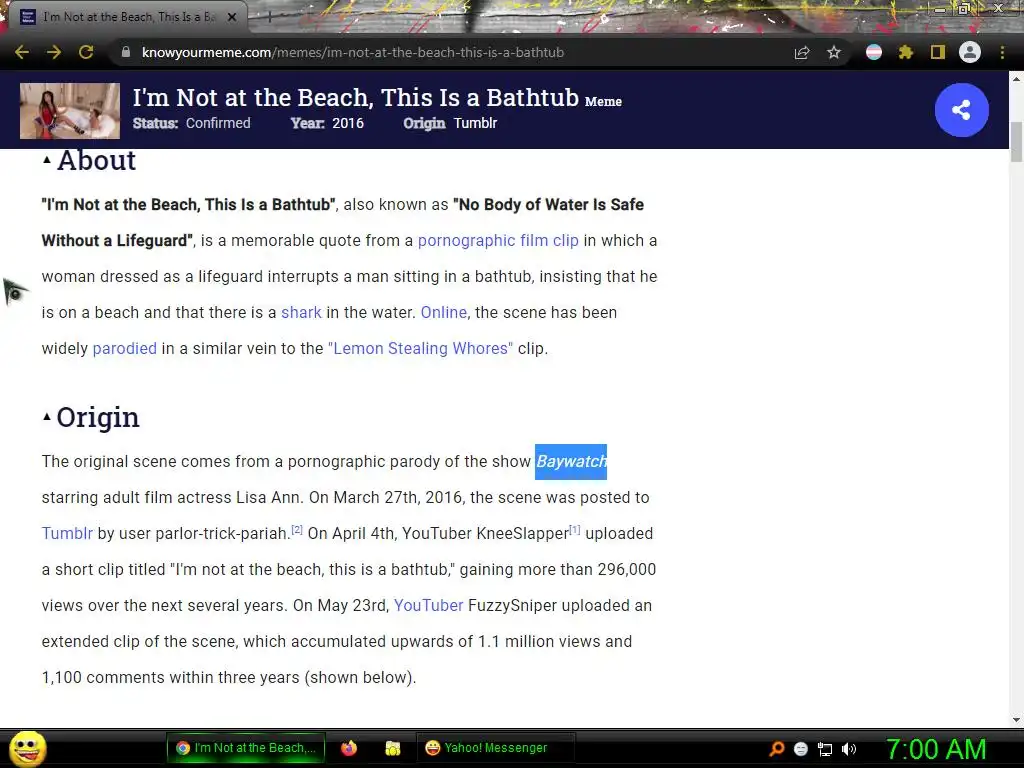Collapse the Origin section triangle

coord(47,416)
